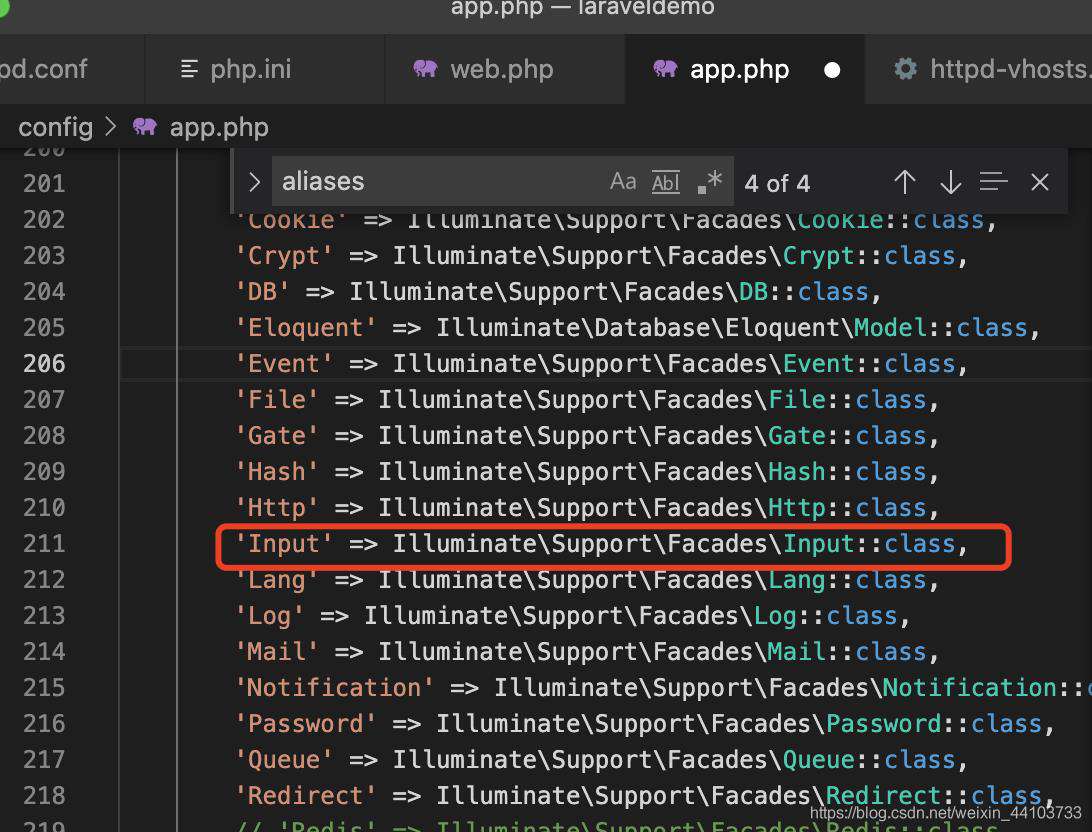This screenshot has width=1092, height=832.
Task: Toggle Use Regular Expression option
Action: 710,182
